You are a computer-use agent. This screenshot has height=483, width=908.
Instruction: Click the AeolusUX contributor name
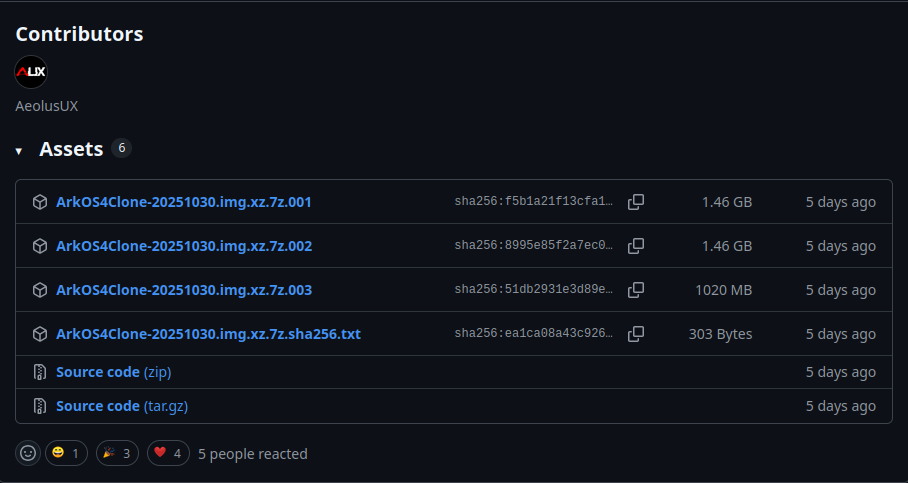tap(46, 105)
